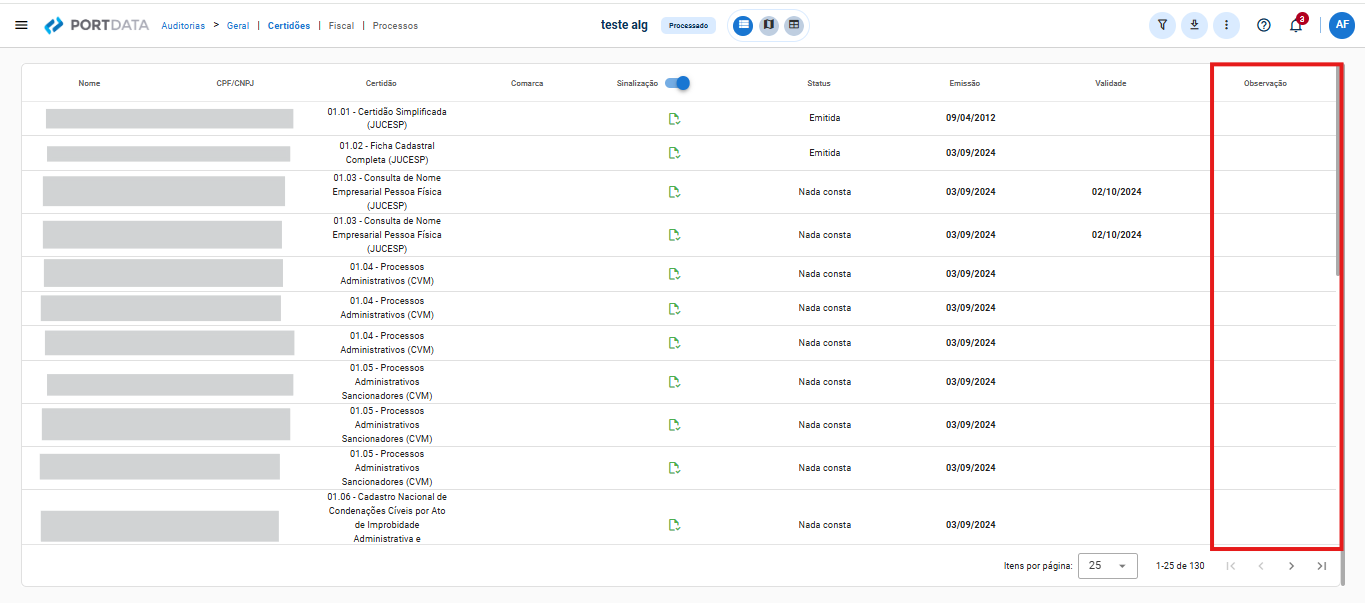The height and width of the screenshot is (603, 1365).
Task: Click Nada consta status in 01.06 row
Action: click(x=825, y=525)
